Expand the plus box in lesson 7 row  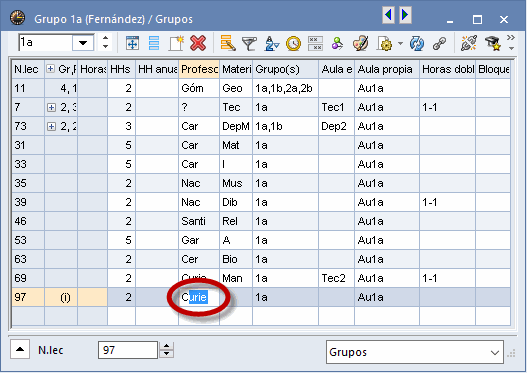pyautogui.click(x=51, y=108)
